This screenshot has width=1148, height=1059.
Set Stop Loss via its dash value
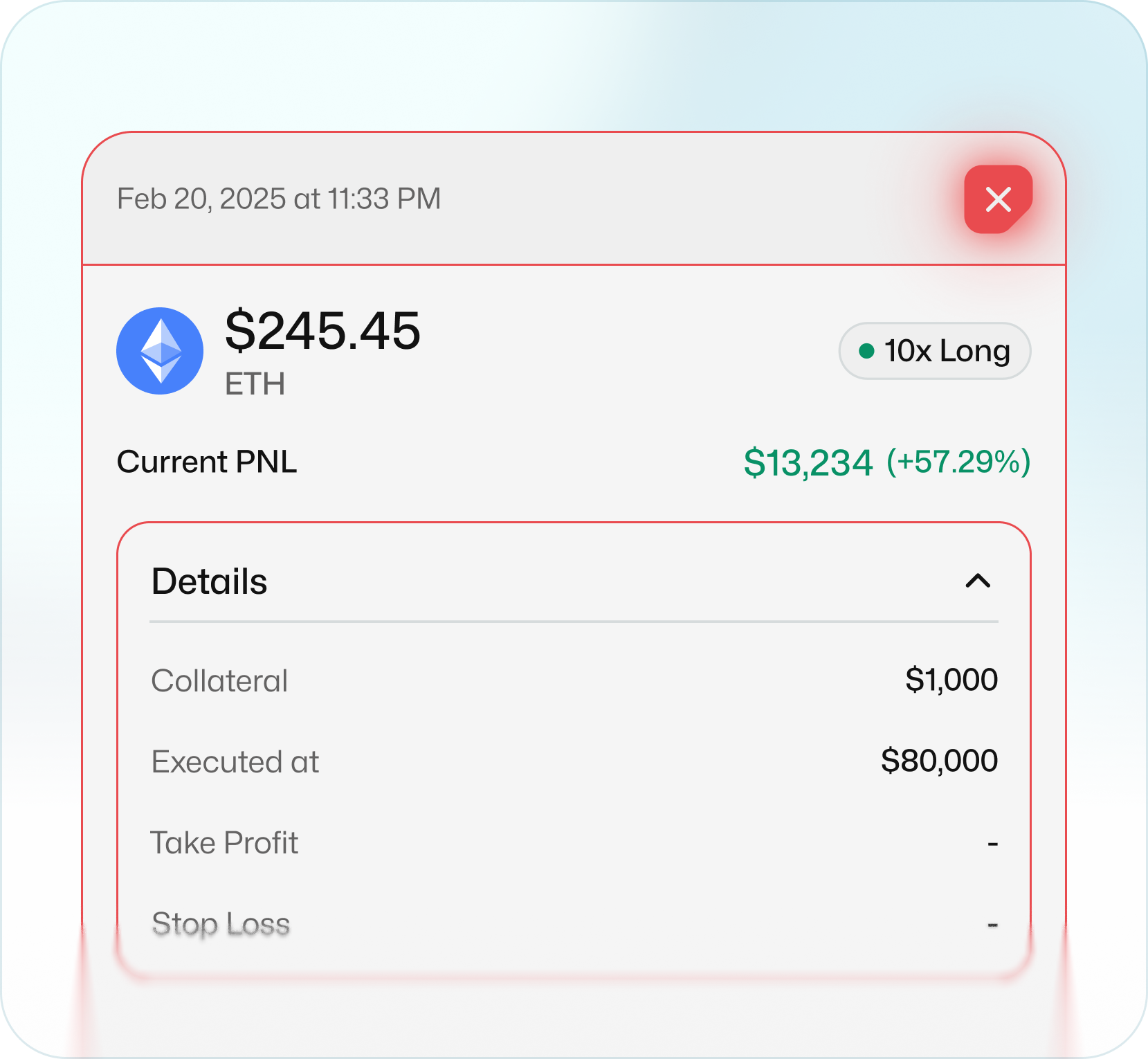pos(992,925)
